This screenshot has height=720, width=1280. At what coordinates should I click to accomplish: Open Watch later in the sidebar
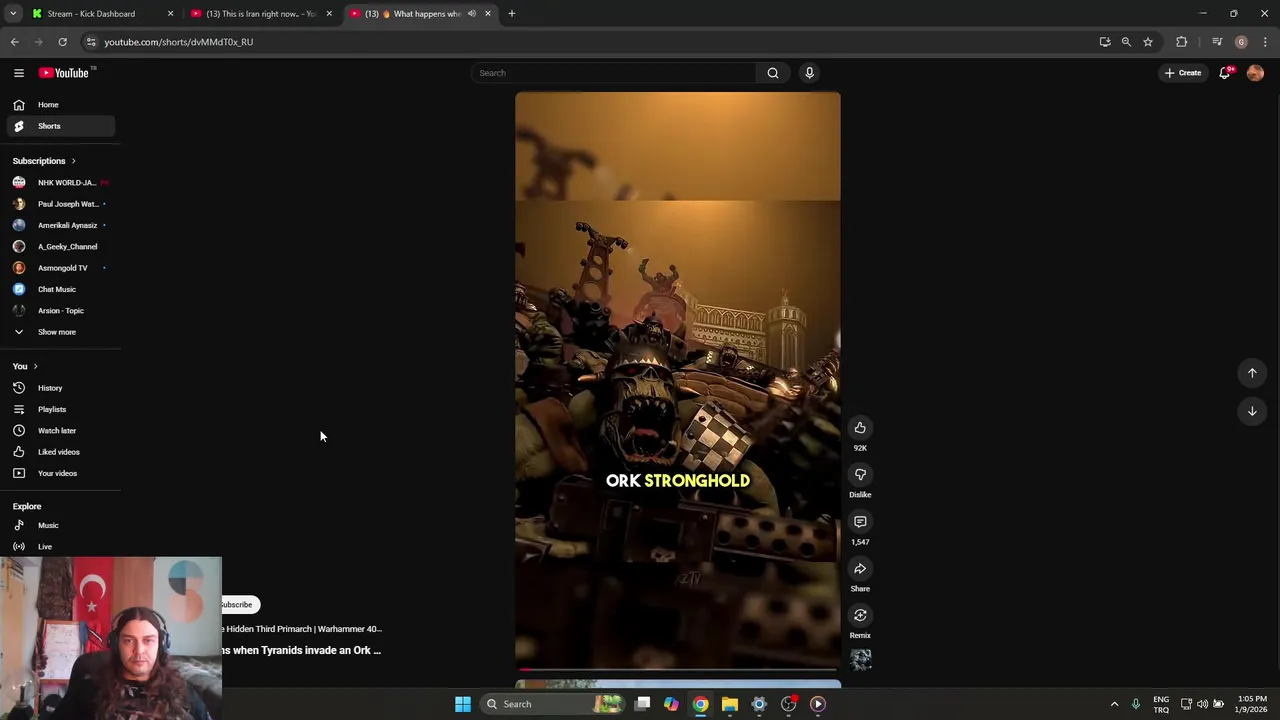[58, 431]
